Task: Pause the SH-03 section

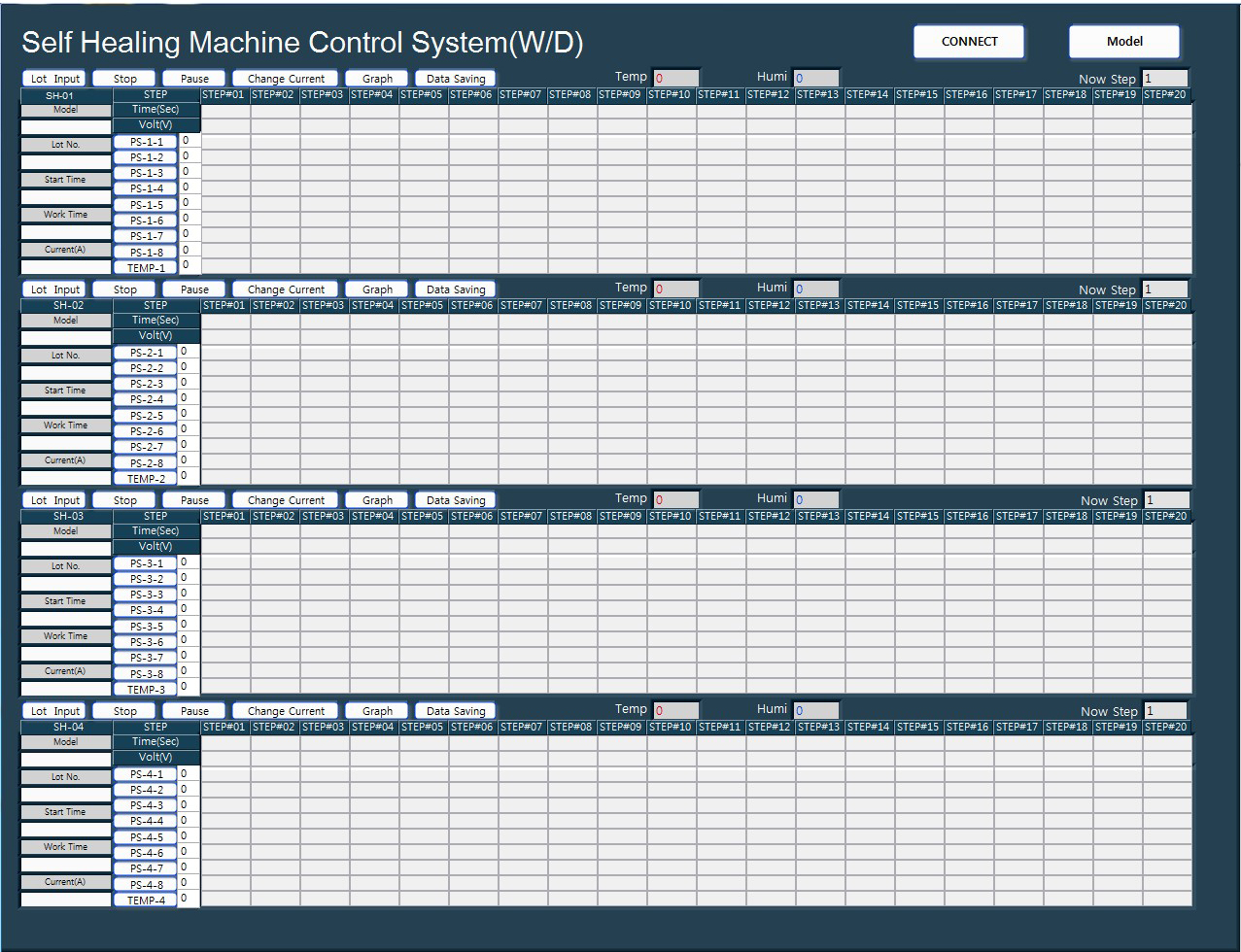Action: (x=194, y=500)
